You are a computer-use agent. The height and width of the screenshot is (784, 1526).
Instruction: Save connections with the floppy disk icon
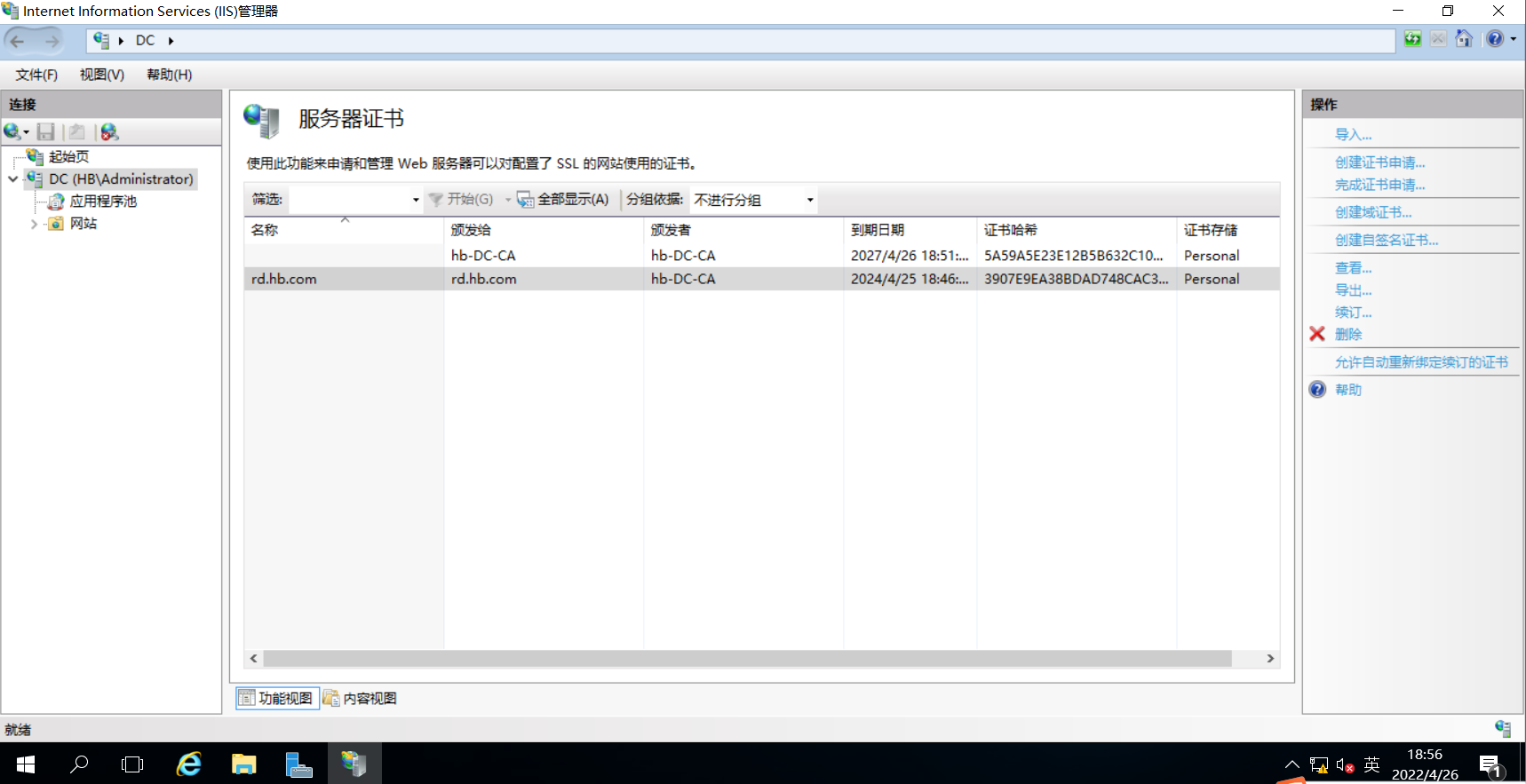click(x=46, y=132)
